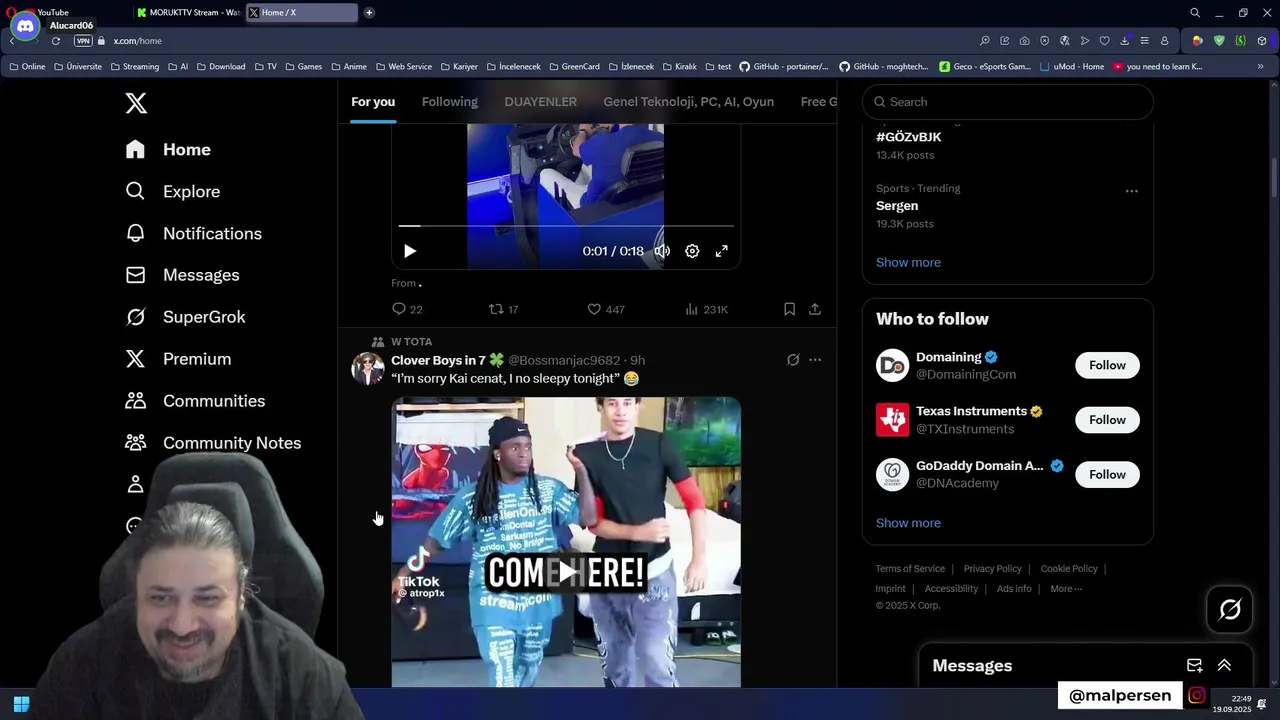Open the Ads info link
This screenshot has width=1280, height=720.
point(1014,589)
